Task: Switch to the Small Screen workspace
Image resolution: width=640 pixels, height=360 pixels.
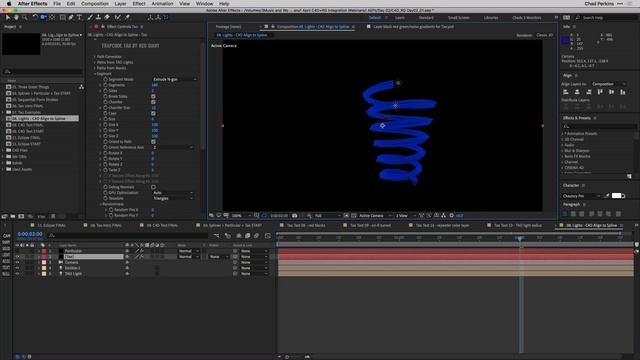Action: click(458, 18)
